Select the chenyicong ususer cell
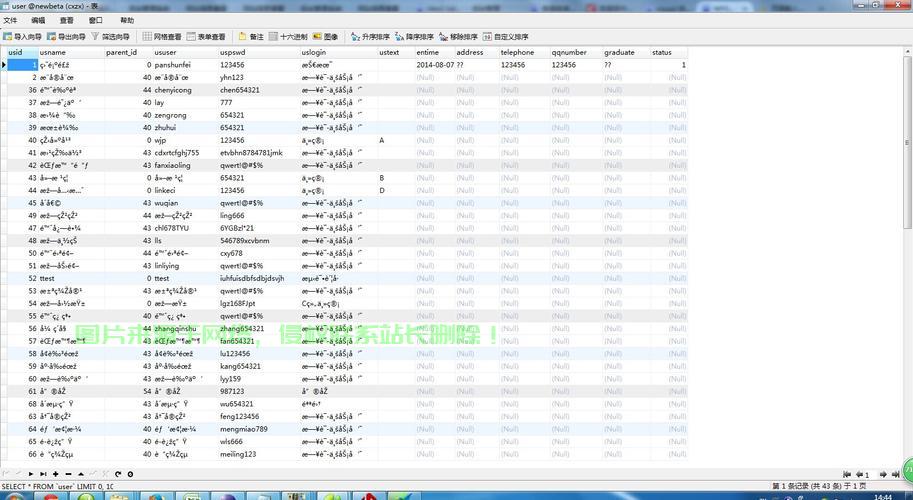This screenshot has width=913, height=500. click(x=185, y=90)
